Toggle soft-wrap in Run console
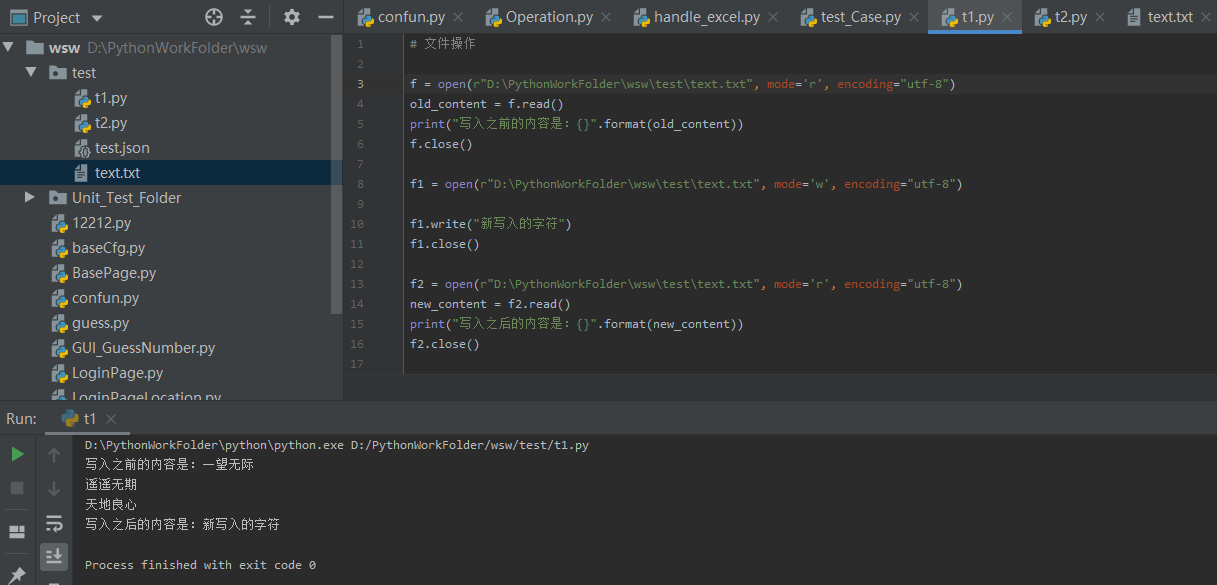 tap(54, 522)
